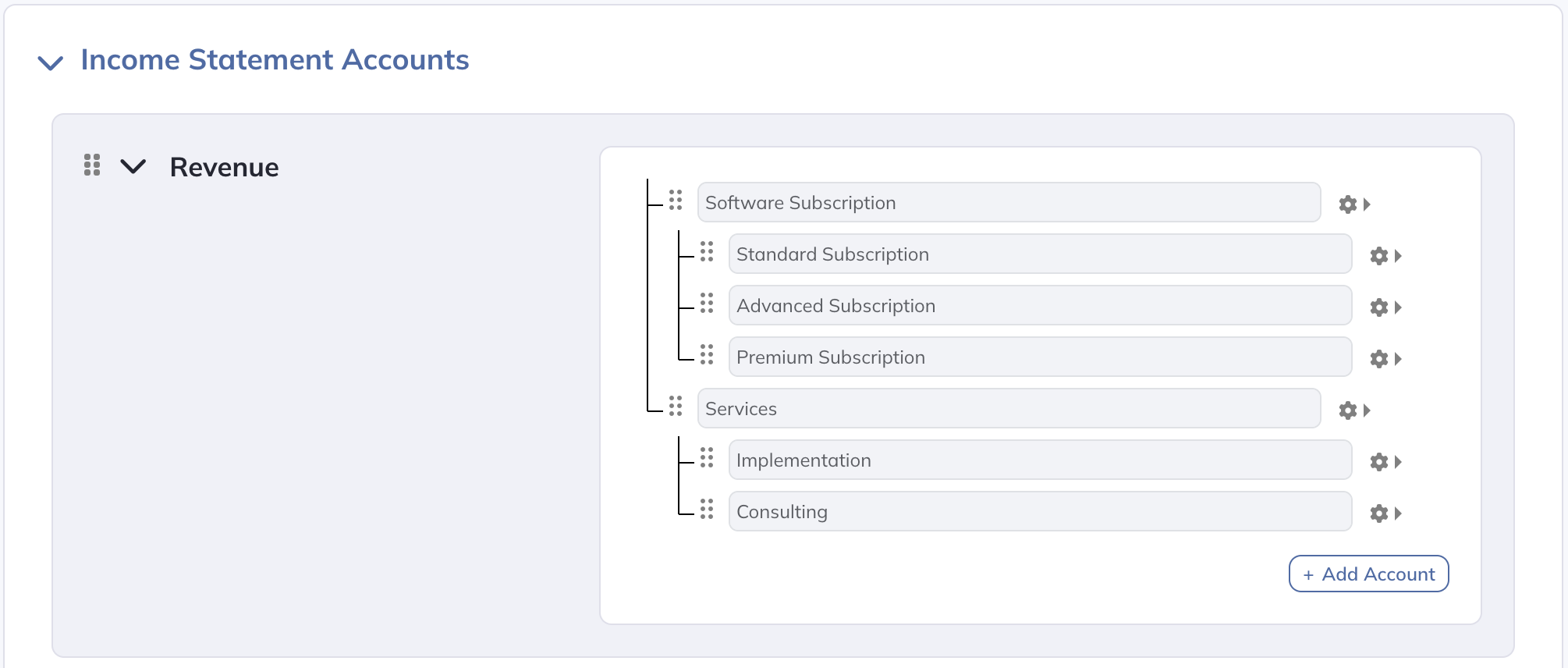Click the Premium Subscription name field
Viewport: 1568px width, 668px height.
coord(1039,357)
